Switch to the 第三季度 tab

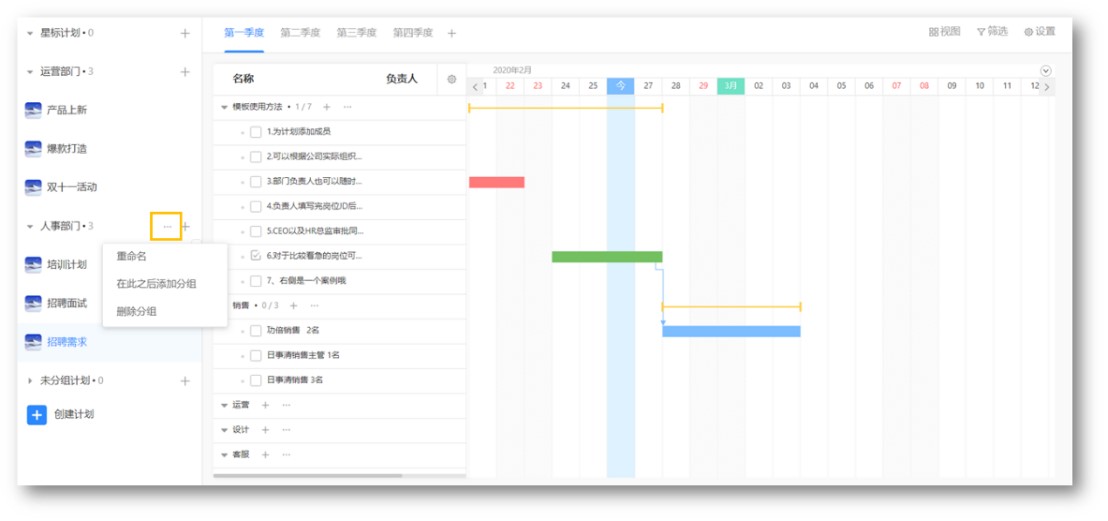(356, 33)
